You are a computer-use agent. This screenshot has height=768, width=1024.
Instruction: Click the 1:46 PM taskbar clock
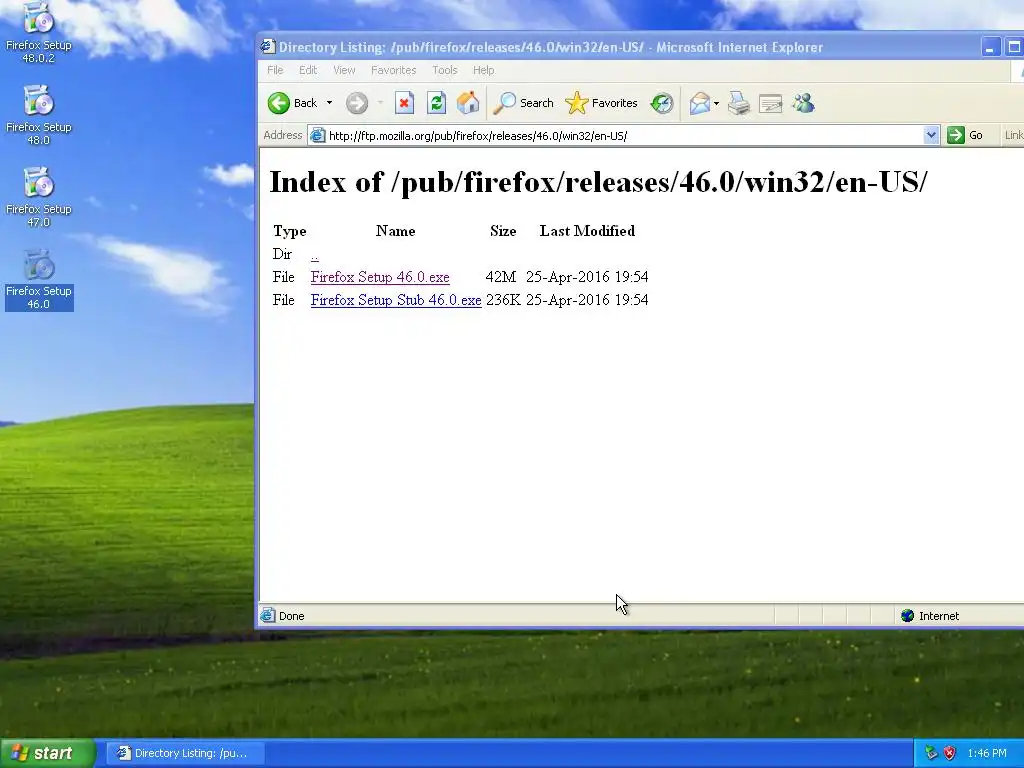point(987,753)
